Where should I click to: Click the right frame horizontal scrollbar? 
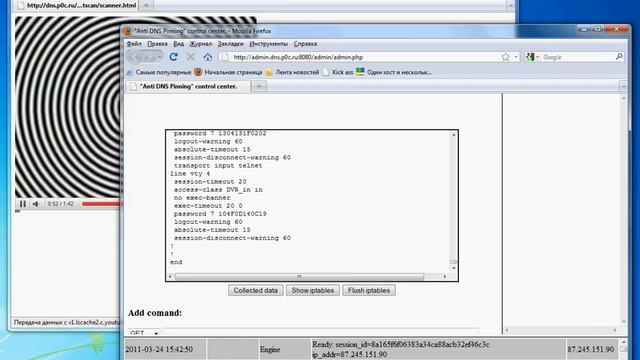click(561, 330)
